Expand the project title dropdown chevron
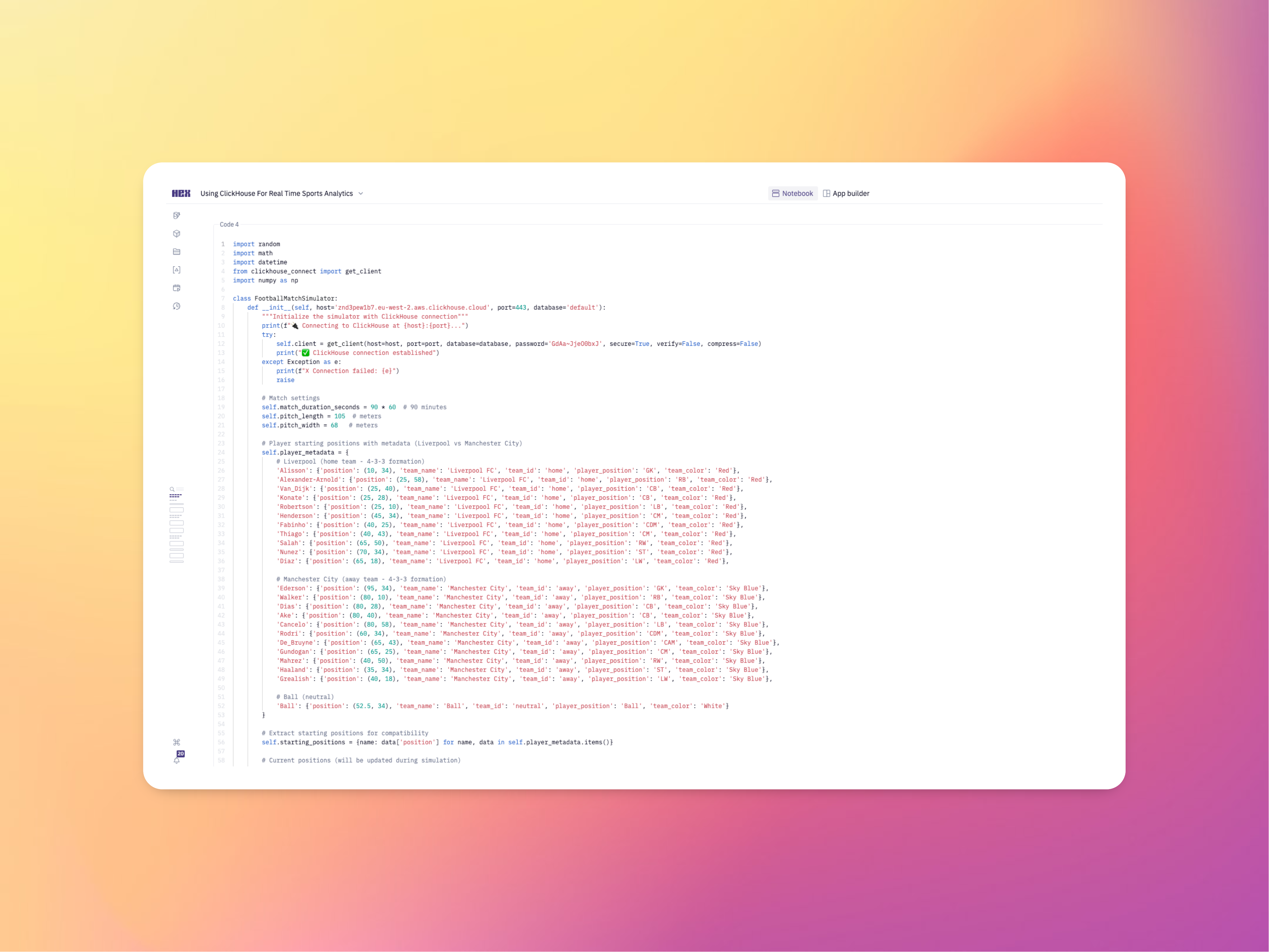This screenshot has height=952, width=1269. (x=361, y=193)
